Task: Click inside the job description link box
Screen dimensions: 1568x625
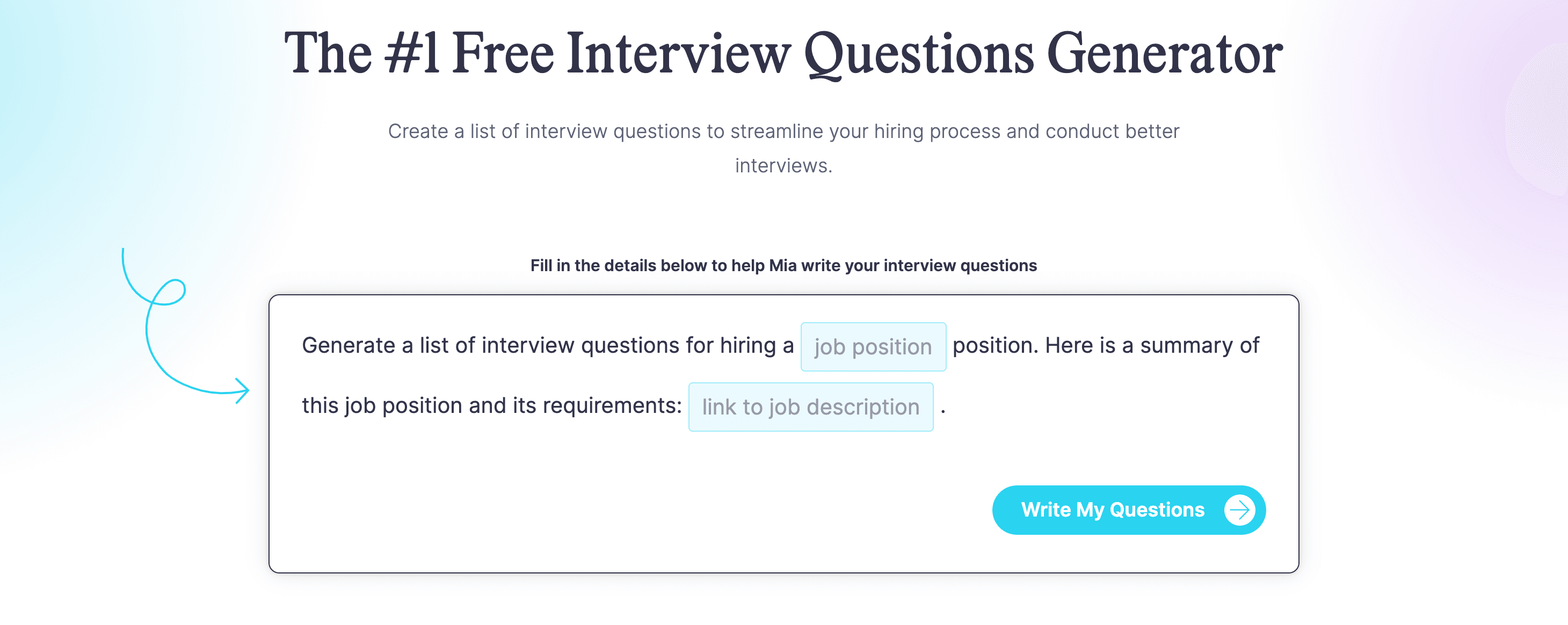Action: coord(811,406)
